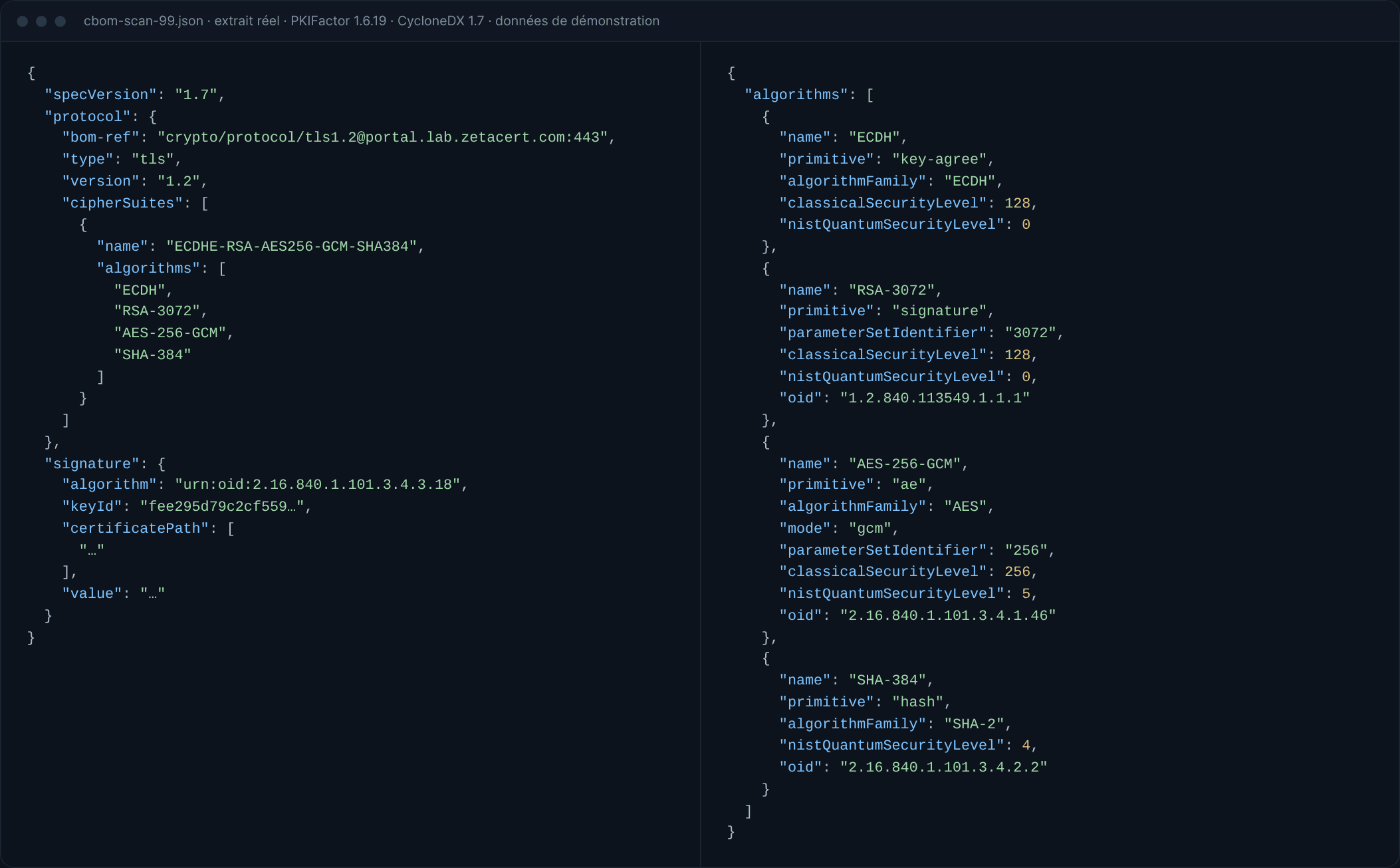
Task: Click "algorithmFamily": "ECDH" line
Action: [891, 181]
